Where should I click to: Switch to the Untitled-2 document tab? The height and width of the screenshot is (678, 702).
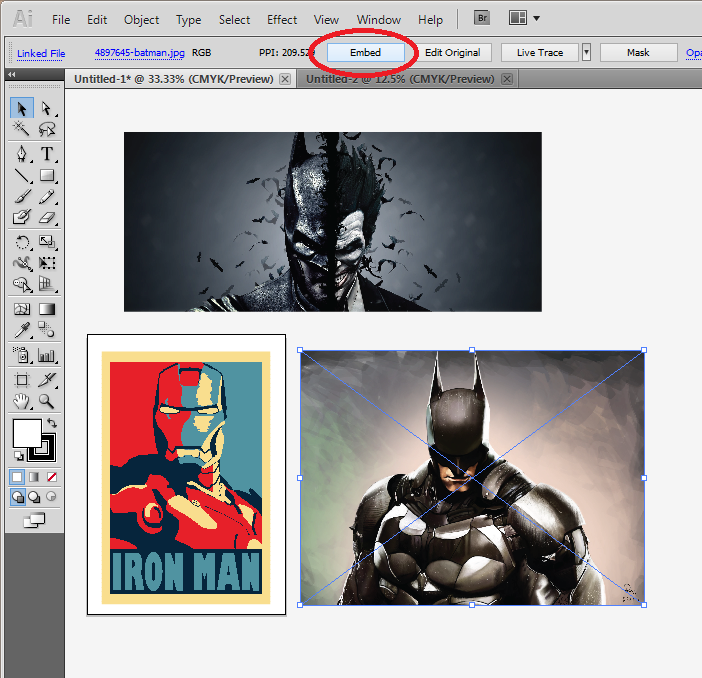pyautogui.click(x=400, y=79)
